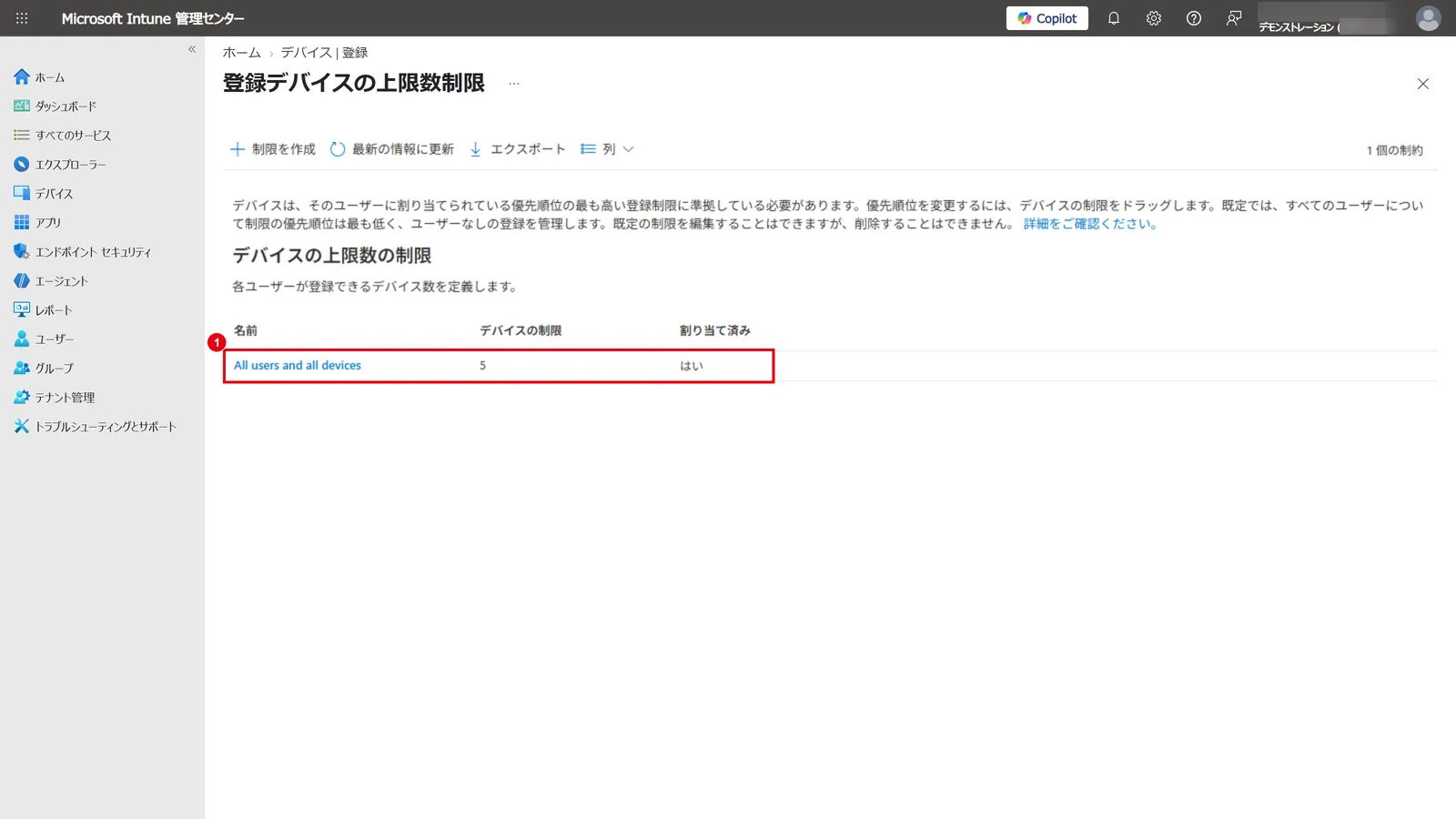
Task: Open デバイス in sidebar
Action: pyautogui.click(x=44, y=194)
